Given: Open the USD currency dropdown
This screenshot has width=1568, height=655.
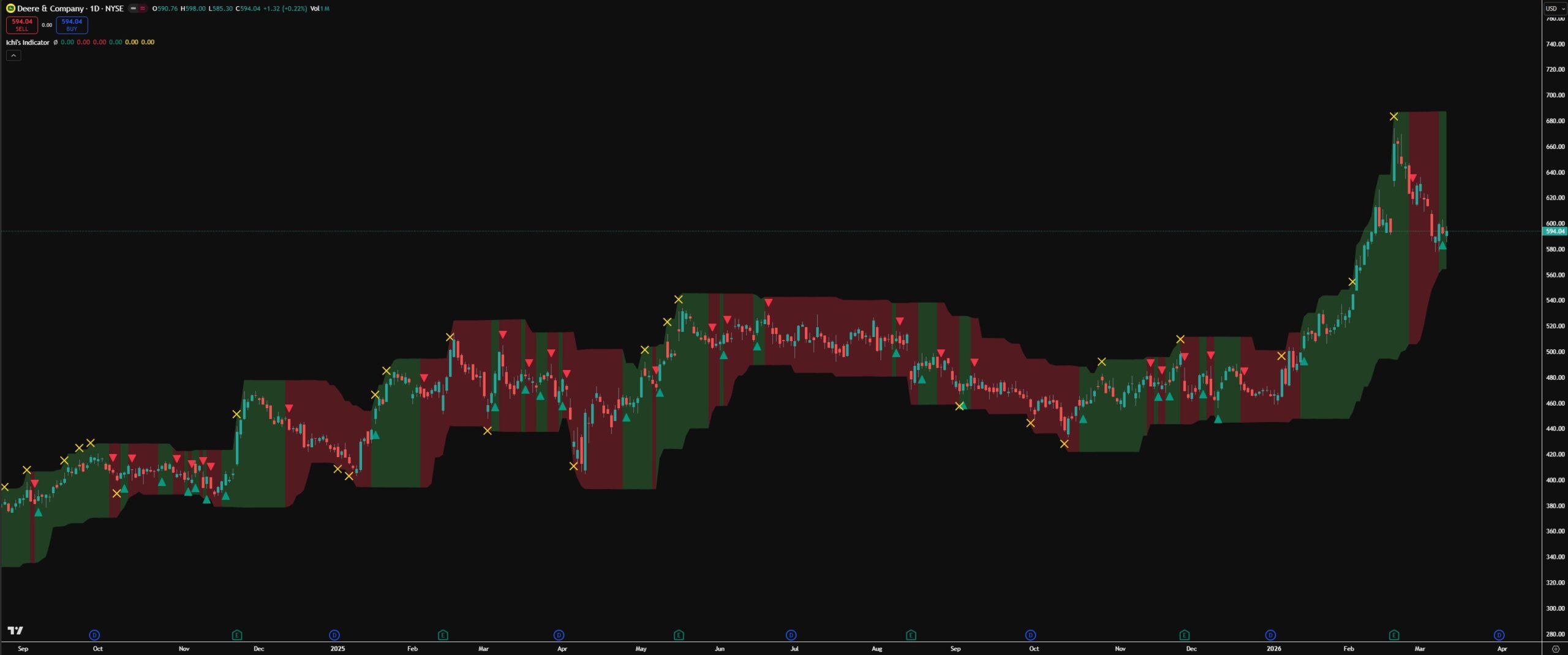Looking at the screenshot, I should pyautogui.click(x=1551, y=9).
